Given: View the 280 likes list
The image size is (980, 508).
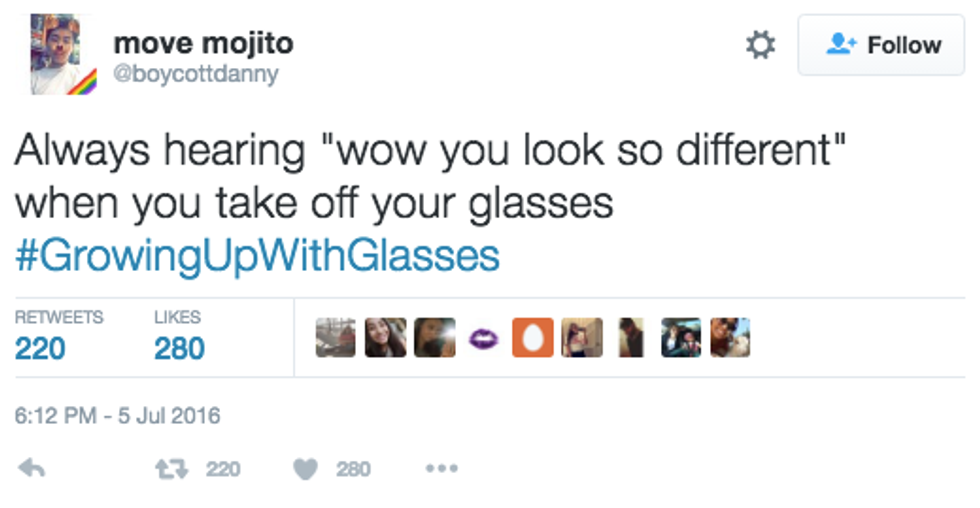Looking at the screenshot, I should coord(179,336).
